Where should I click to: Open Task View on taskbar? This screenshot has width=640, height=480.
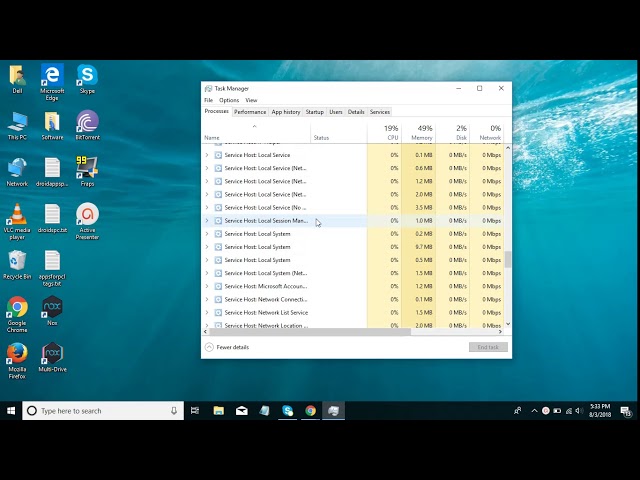point(195,411)
